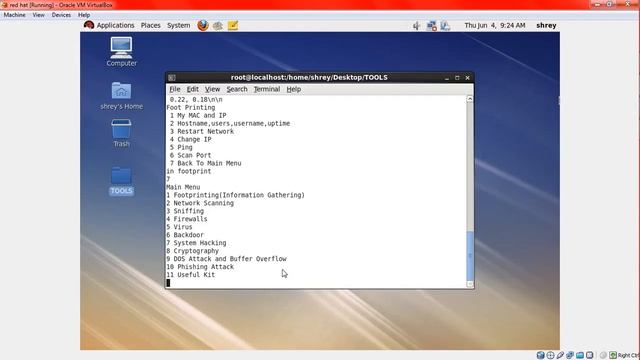Click '5 Virus' terminal line
The image size is (640, 360).
(179, 227)
